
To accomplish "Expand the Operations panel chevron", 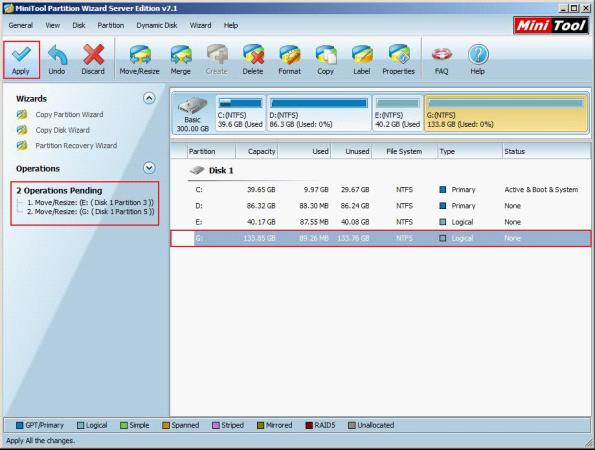I will click(149, 168).
